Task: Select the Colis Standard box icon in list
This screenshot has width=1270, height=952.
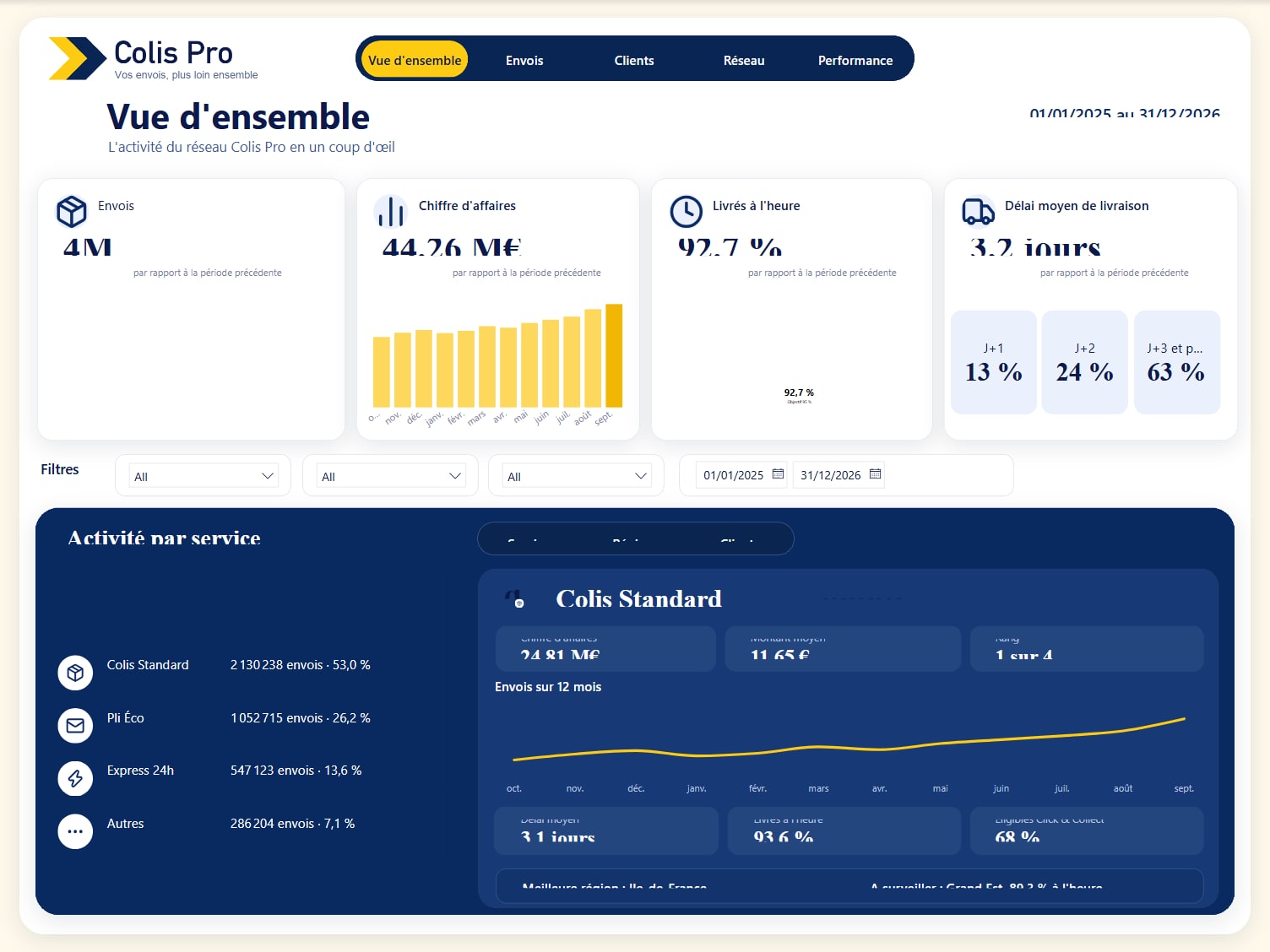Action: tap(75, 673)
